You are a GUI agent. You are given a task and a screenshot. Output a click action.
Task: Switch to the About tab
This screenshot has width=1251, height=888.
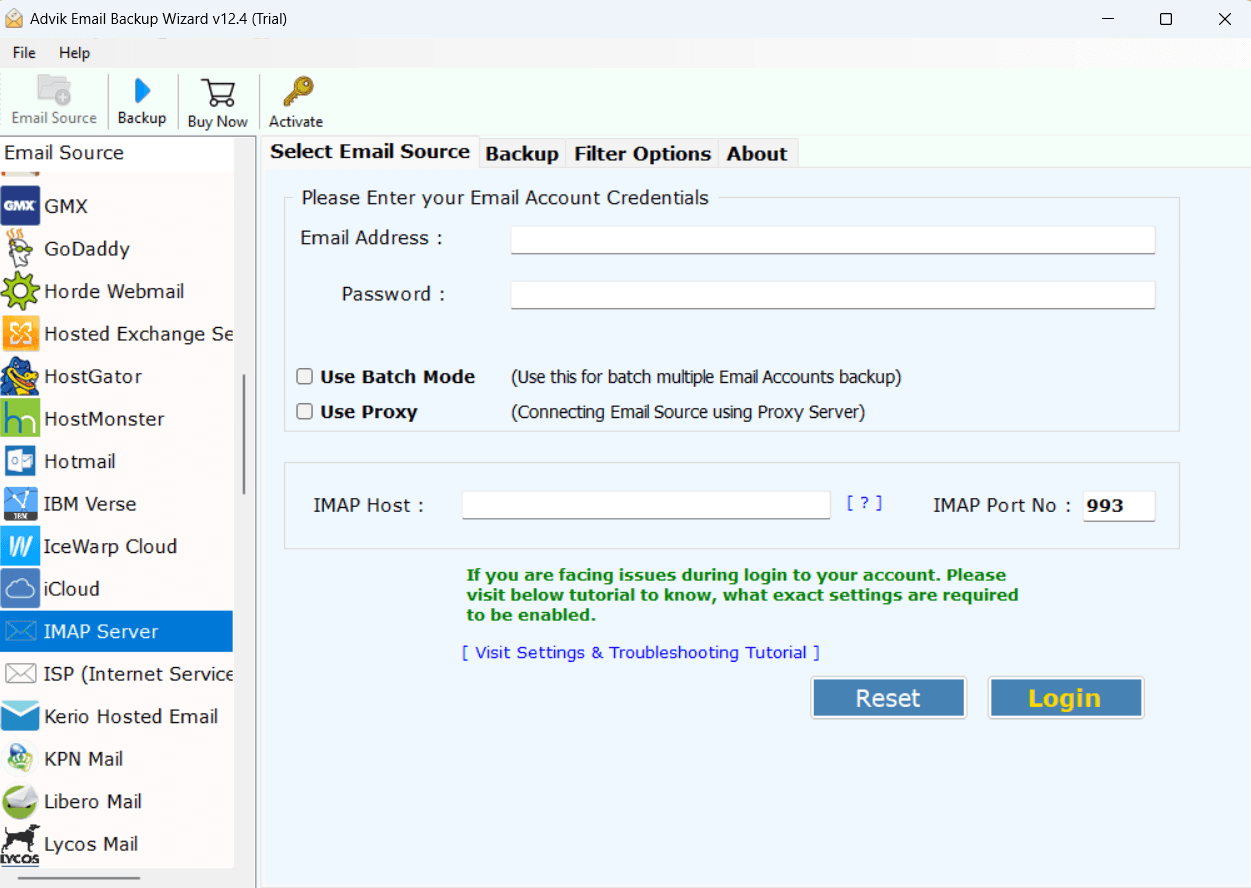757,154
